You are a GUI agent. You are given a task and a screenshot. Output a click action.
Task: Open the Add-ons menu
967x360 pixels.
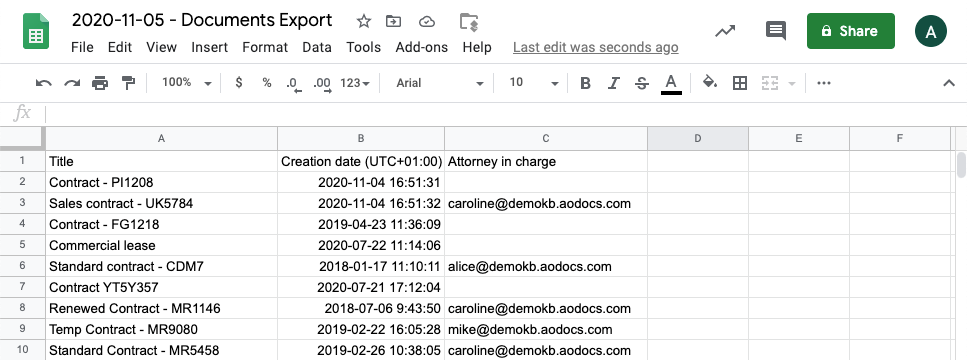tap(421, 47)
